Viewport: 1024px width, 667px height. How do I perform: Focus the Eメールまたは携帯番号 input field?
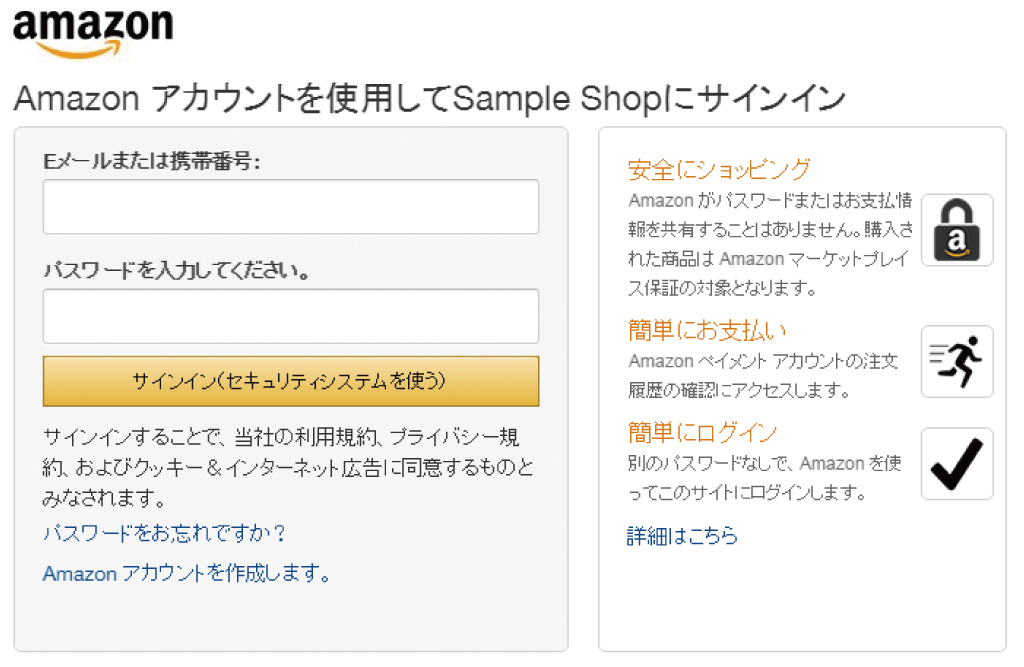290,207
